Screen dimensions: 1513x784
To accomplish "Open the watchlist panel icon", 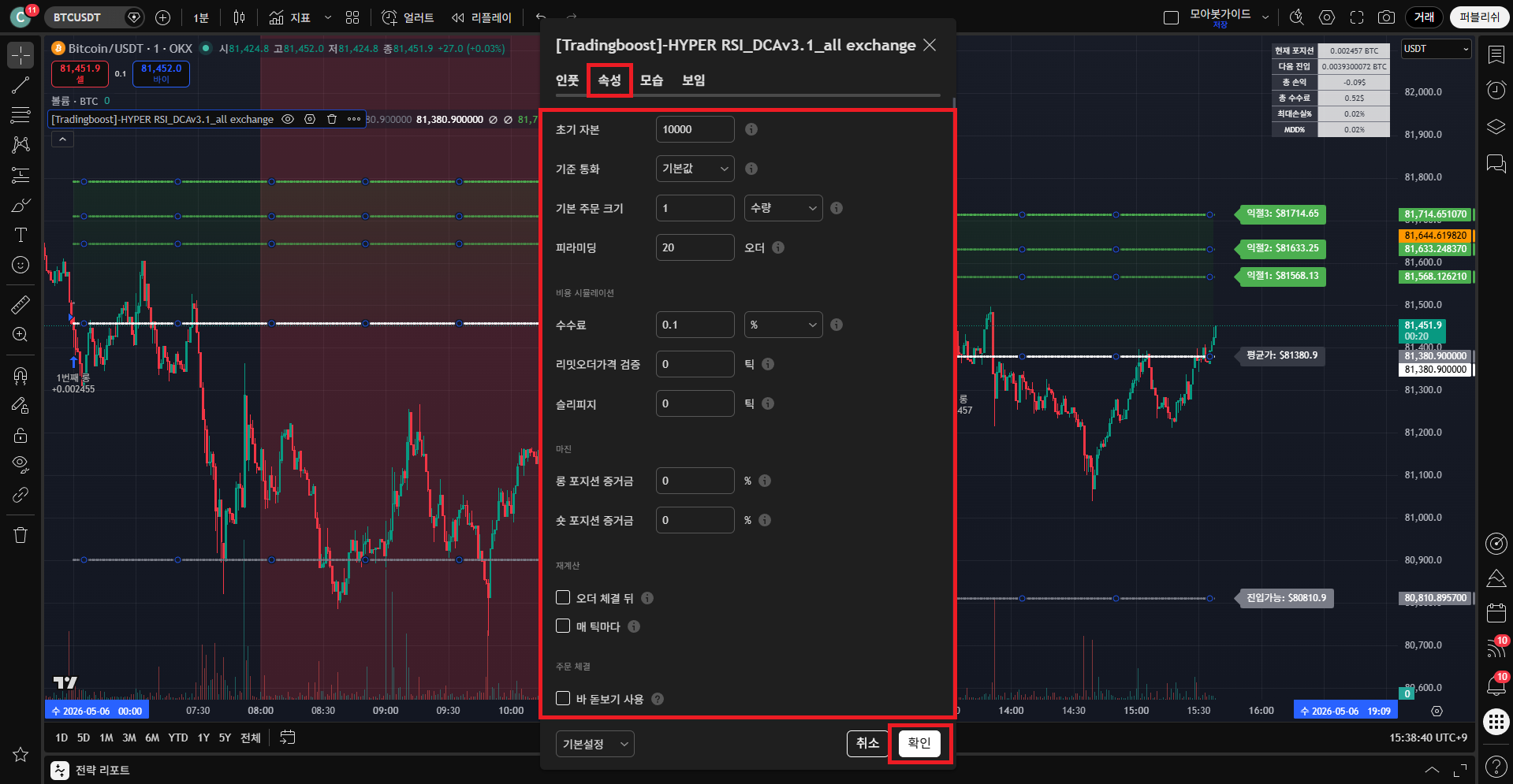I will 1496,54.
